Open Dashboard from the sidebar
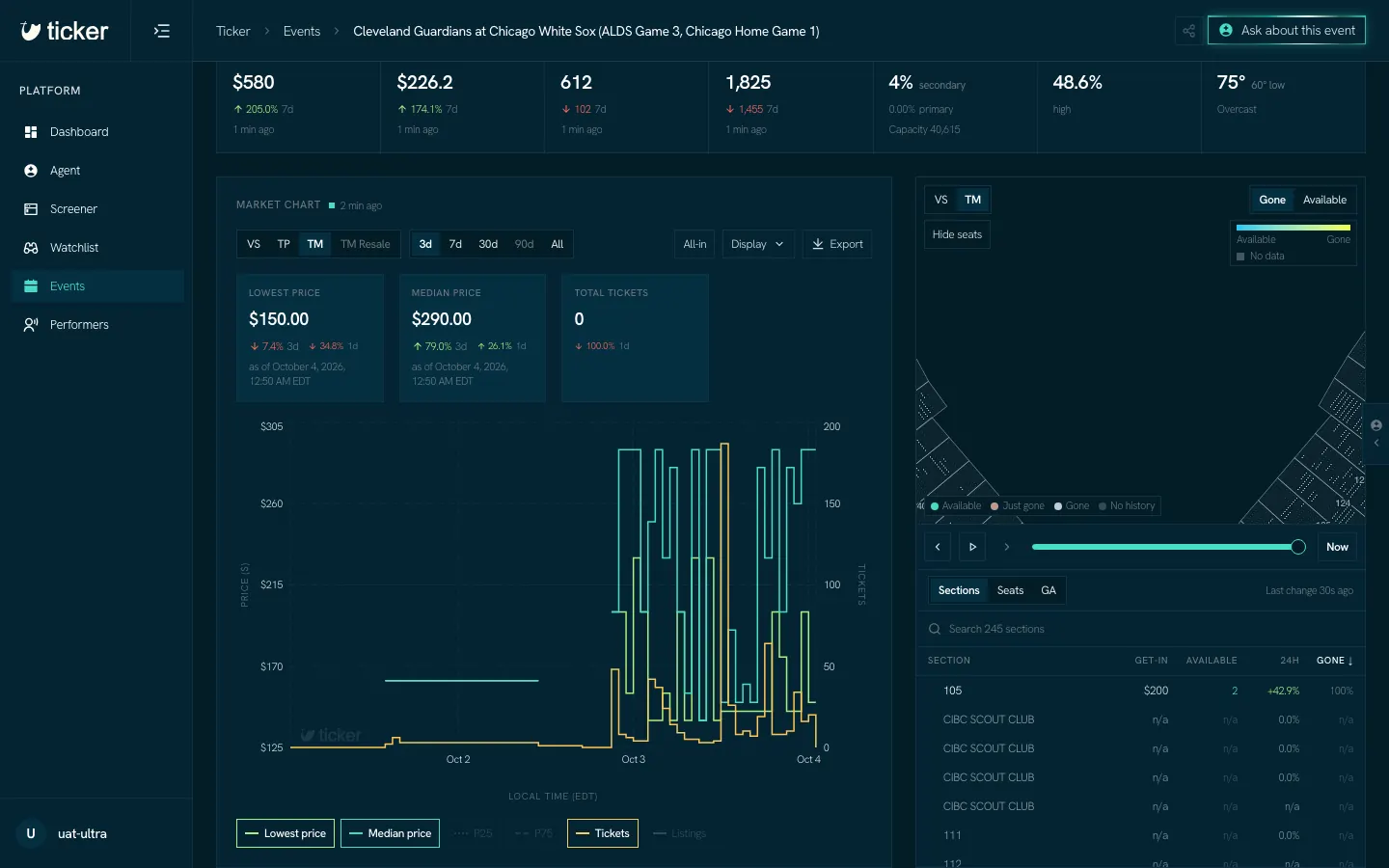The height and width of the screenshot is (868, 1389). pyautogui.click(x=97, y=132)
